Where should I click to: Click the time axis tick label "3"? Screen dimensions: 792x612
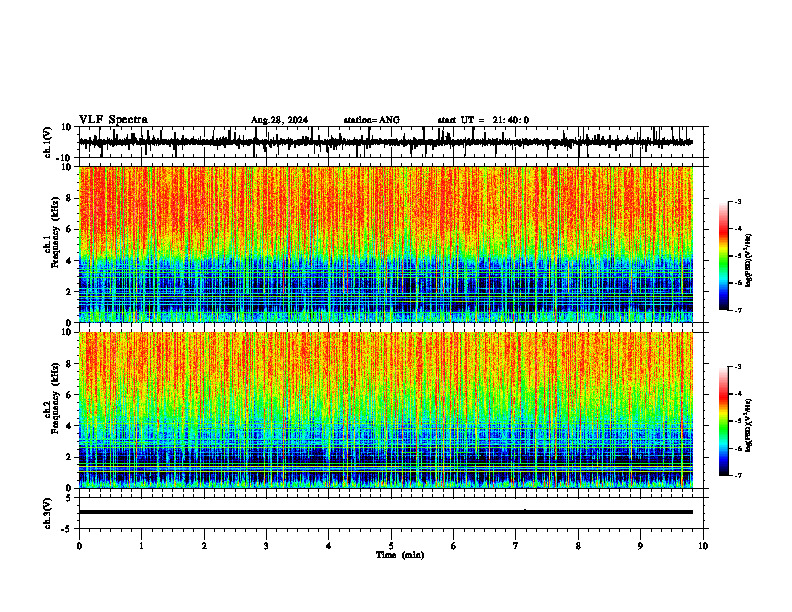tap(266, 546)
